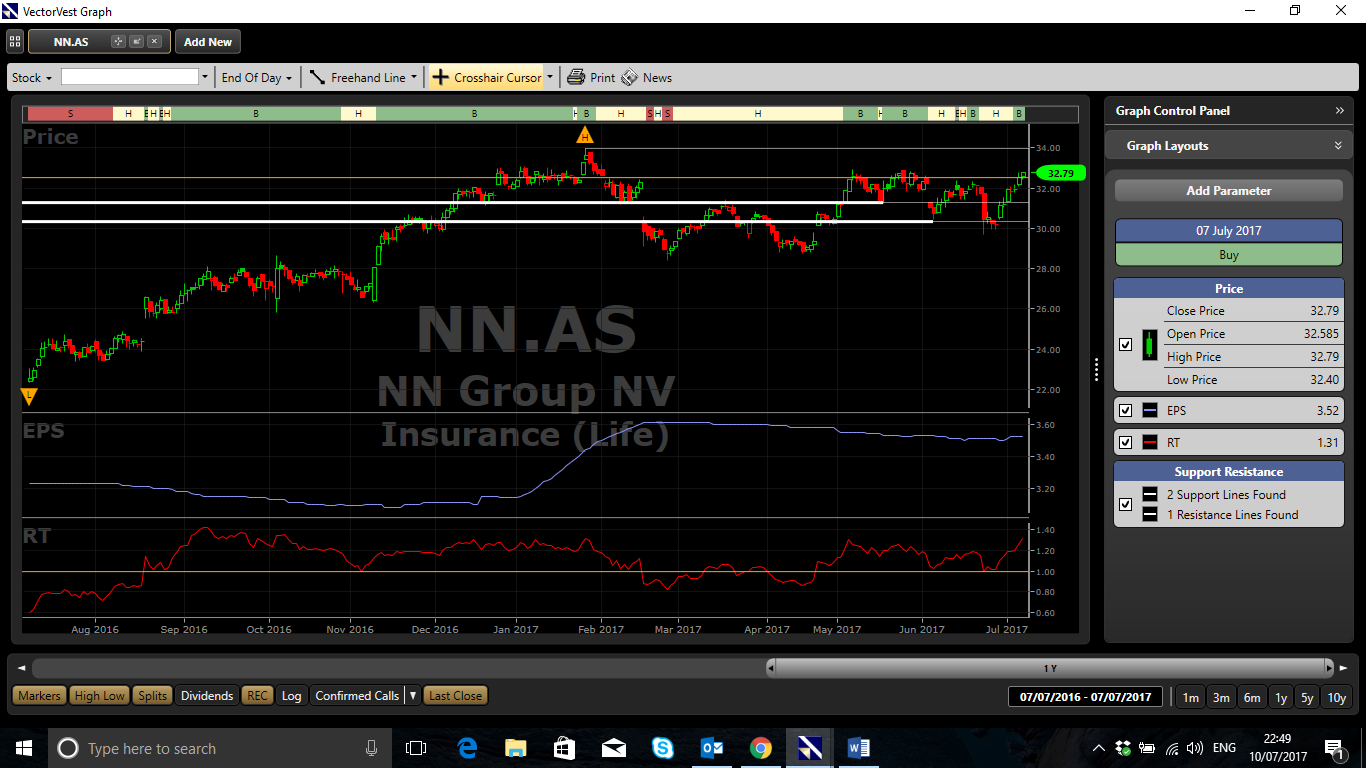Open the symbol search box dropdown arrow
This screenshot has height=768, width=1366.
point(205,77)
